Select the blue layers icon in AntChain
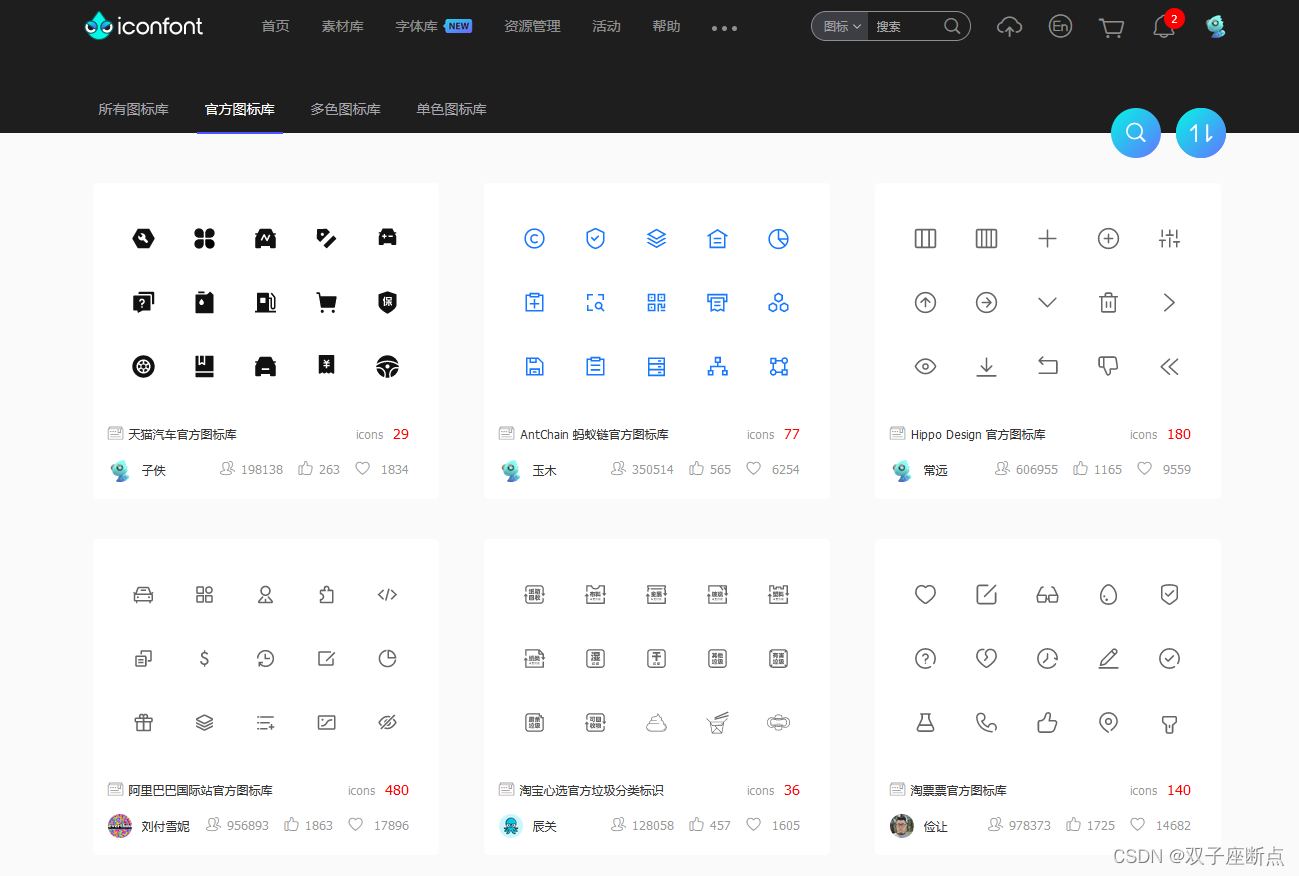The image size is (1299, 876). tap(656, 238)
